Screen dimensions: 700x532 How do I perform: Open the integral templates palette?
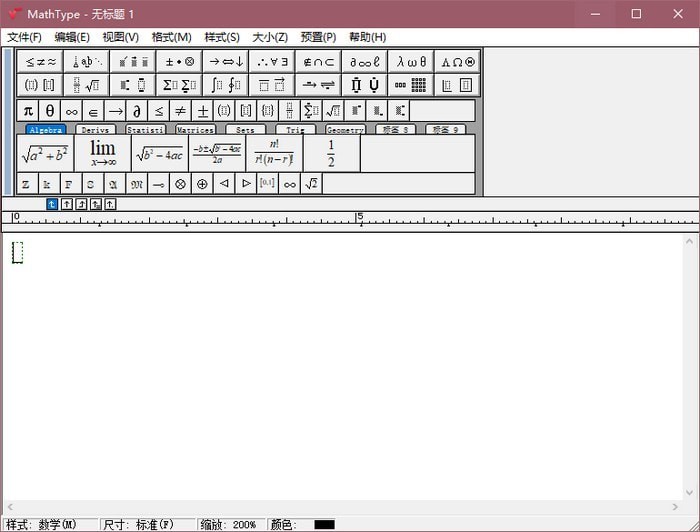pos(226,85)
